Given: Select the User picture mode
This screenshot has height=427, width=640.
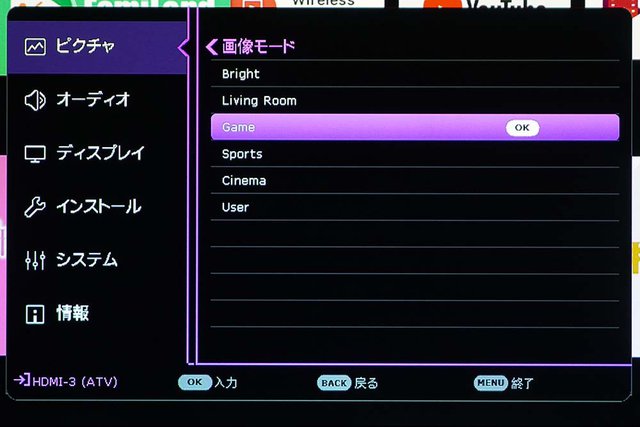Looking at the screenshot, I should pyautogui.click(x=415, y=207).
